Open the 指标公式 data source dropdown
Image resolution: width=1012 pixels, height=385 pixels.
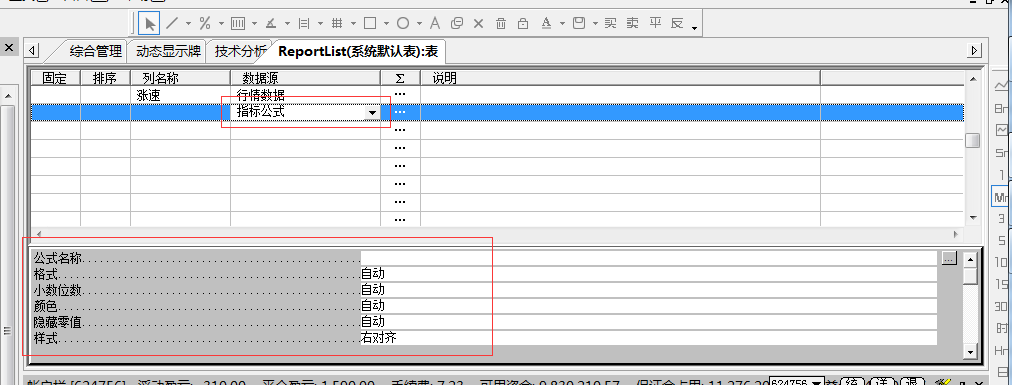tap(372, 112)
